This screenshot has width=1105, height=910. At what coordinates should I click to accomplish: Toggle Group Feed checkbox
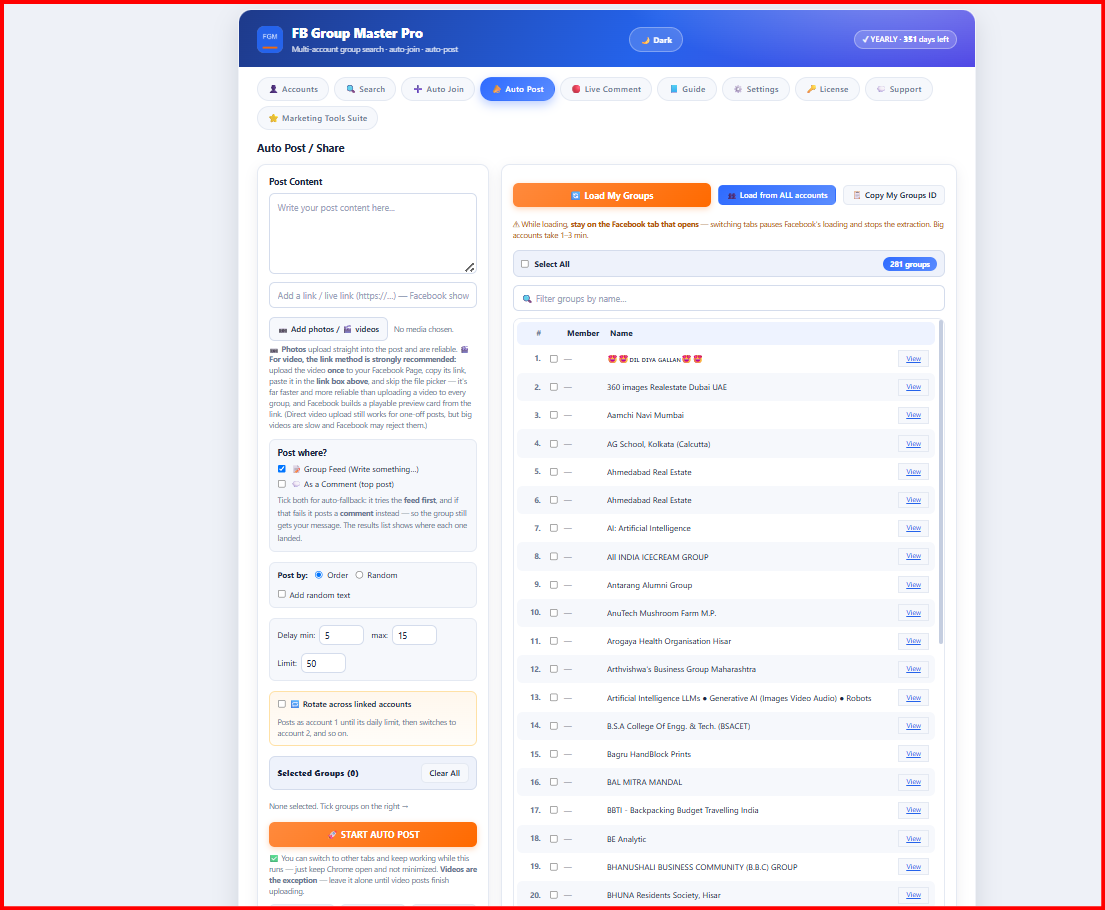[282, 469]
